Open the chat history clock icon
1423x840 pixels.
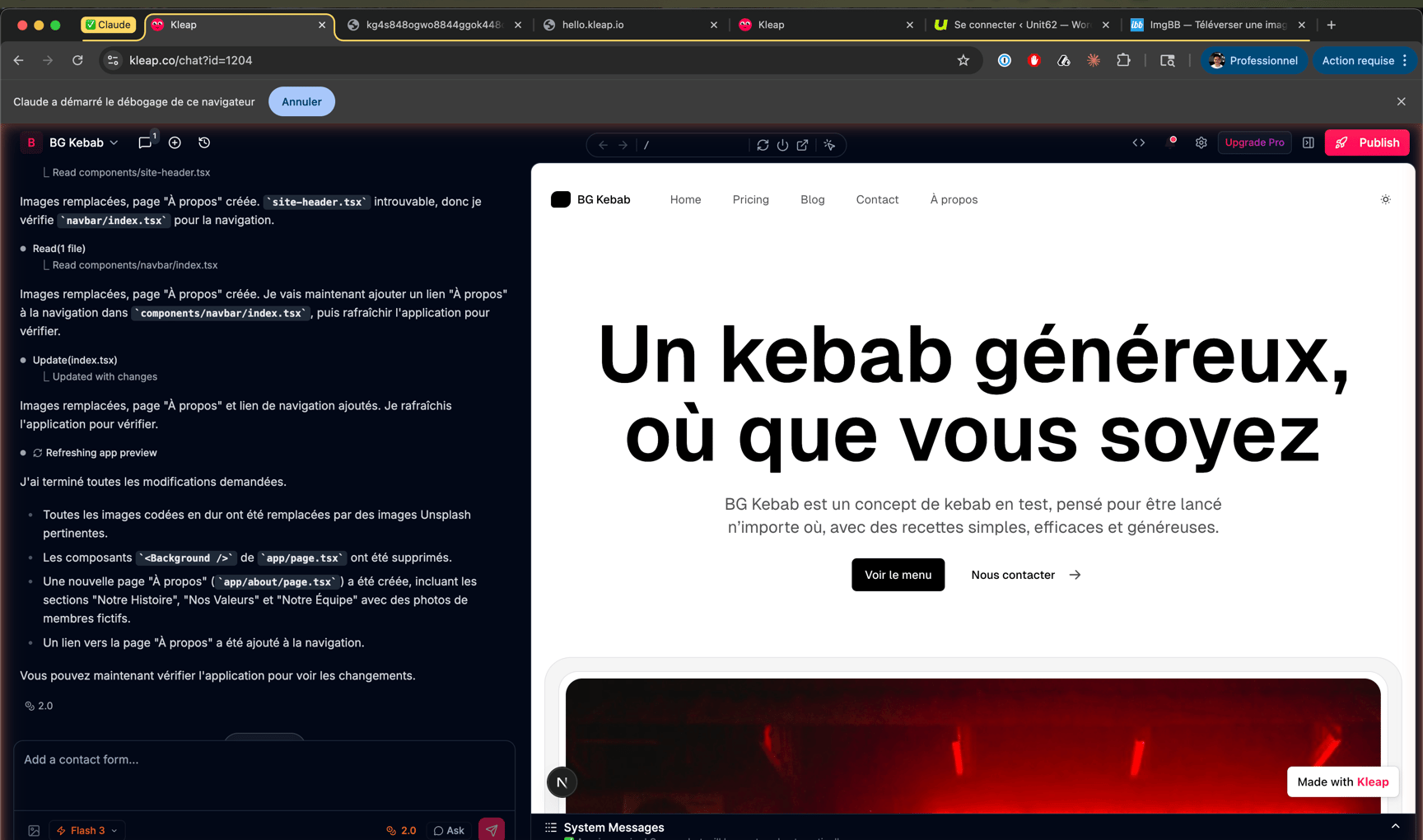pos(204,142)
